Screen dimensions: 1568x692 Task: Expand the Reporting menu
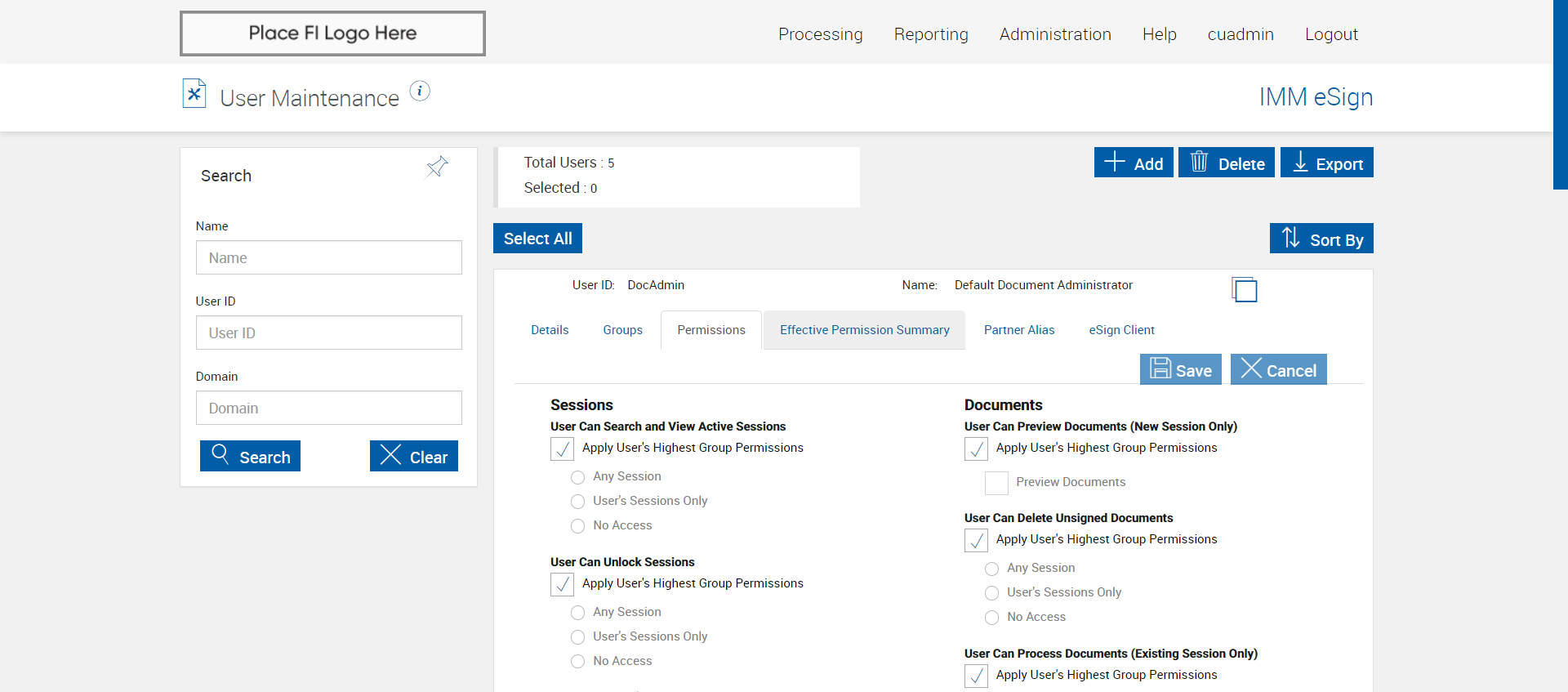coord(930,34)
